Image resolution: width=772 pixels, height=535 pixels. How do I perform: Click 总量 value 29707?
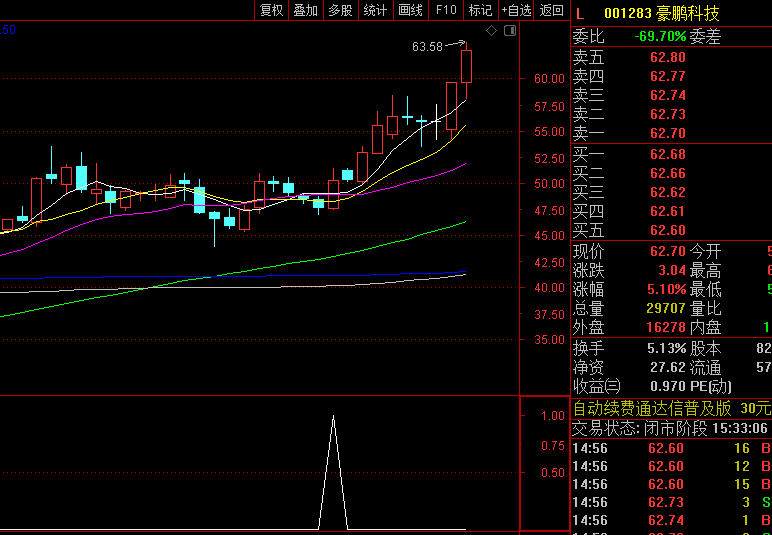[666, 309]
